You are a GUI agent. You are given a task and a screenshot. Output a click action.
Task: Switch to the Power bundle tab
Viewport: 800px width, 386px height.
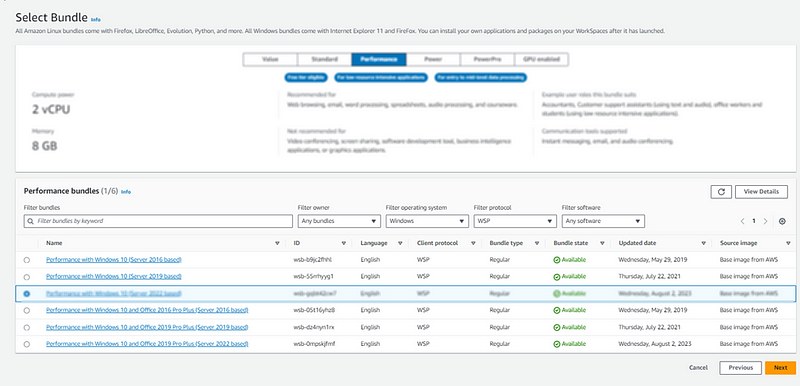tap(433, 60)
